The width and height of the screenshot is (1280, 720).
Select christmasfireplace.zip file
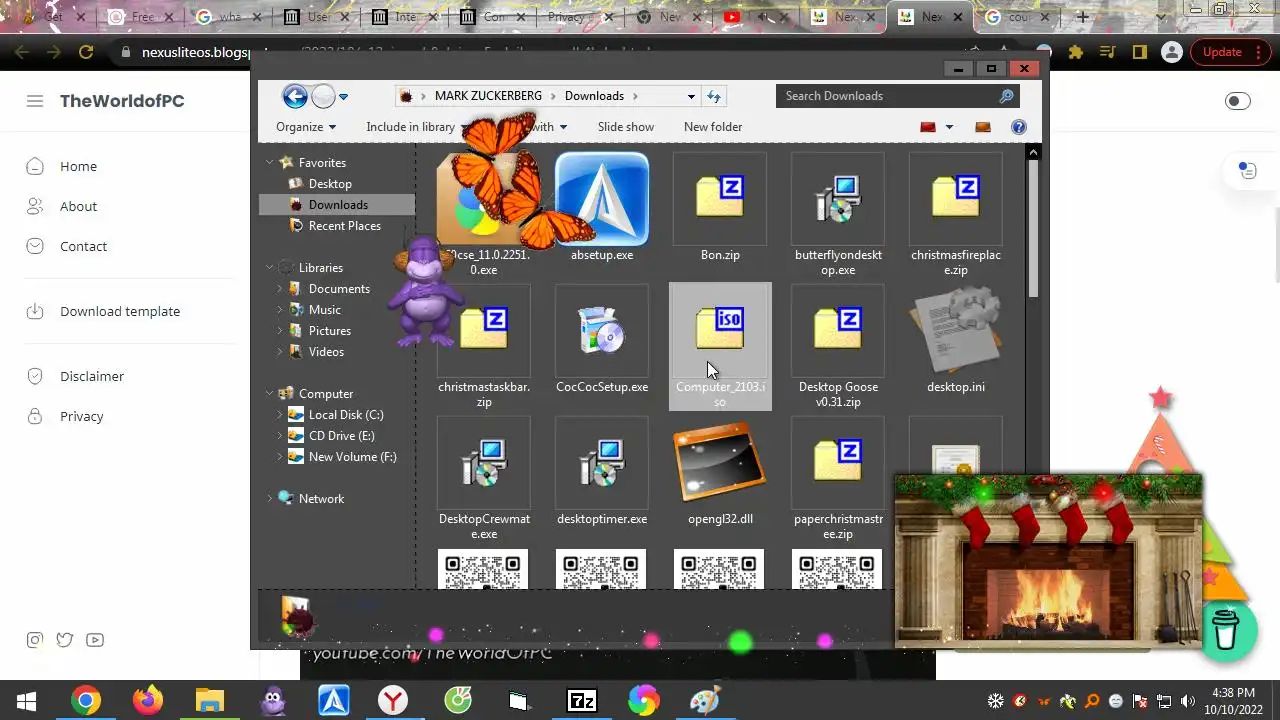coord(956,215)
